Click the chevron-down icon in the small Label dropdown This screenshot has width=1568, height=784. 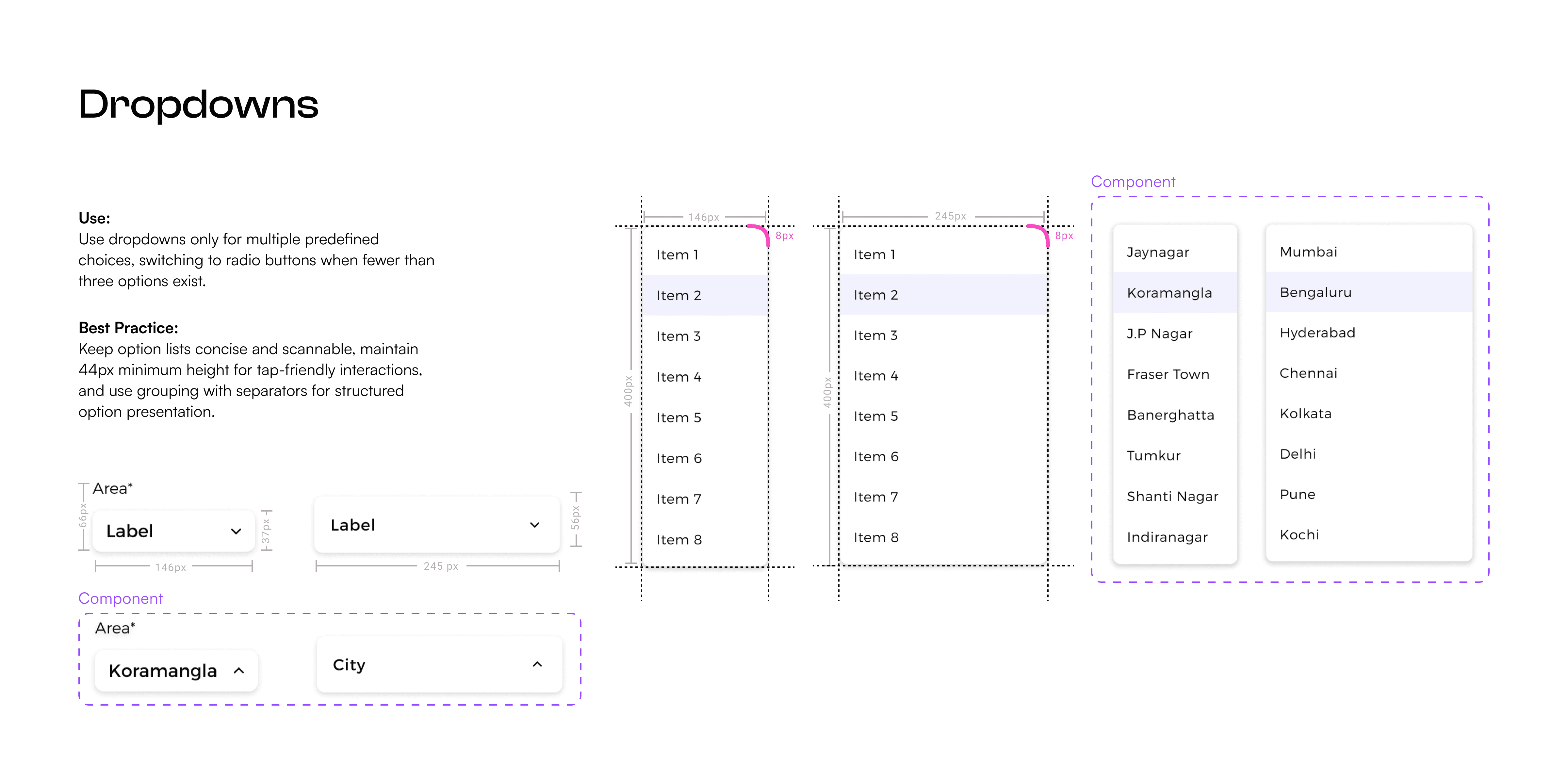[x=236, y=531]
